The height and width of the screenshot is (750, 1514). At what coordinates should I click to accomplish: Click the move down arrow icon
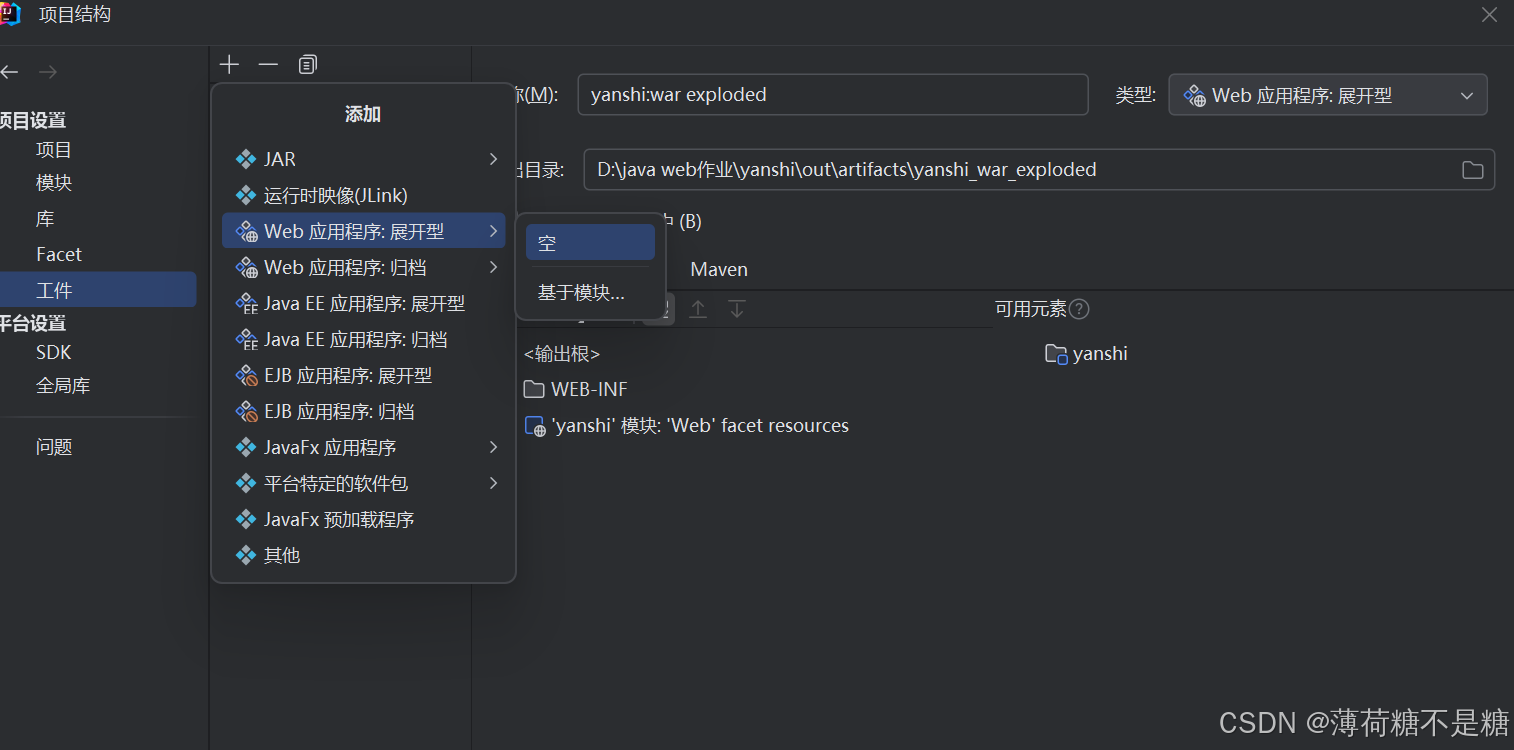[x=737, y=309]
